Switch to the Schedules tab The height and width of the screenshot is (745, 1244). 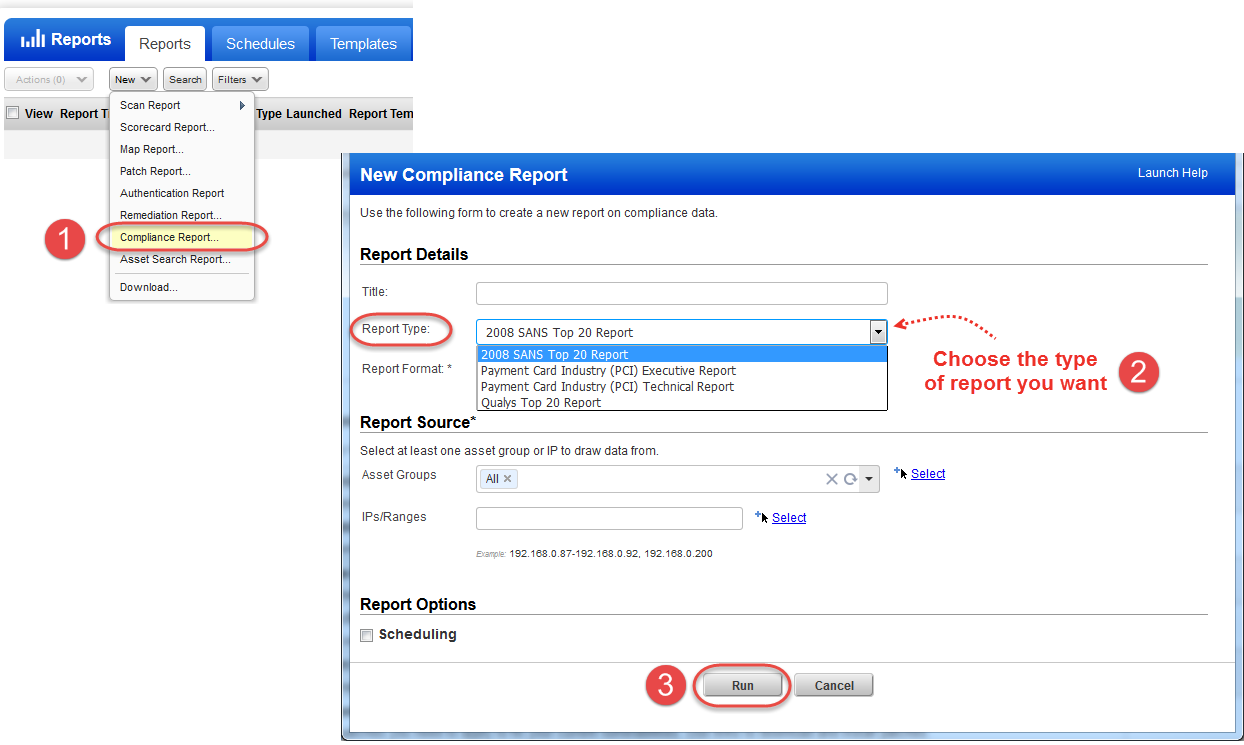click(x=260, y=44)
